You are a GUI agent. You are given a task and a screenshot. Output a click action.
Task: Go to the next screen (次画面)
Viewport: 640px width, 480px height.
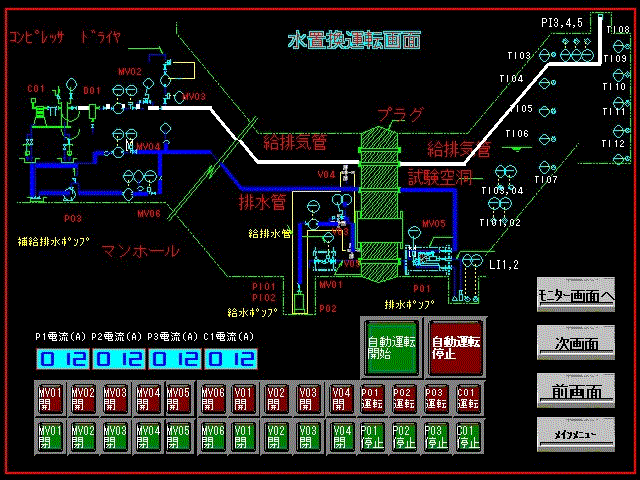574,341
